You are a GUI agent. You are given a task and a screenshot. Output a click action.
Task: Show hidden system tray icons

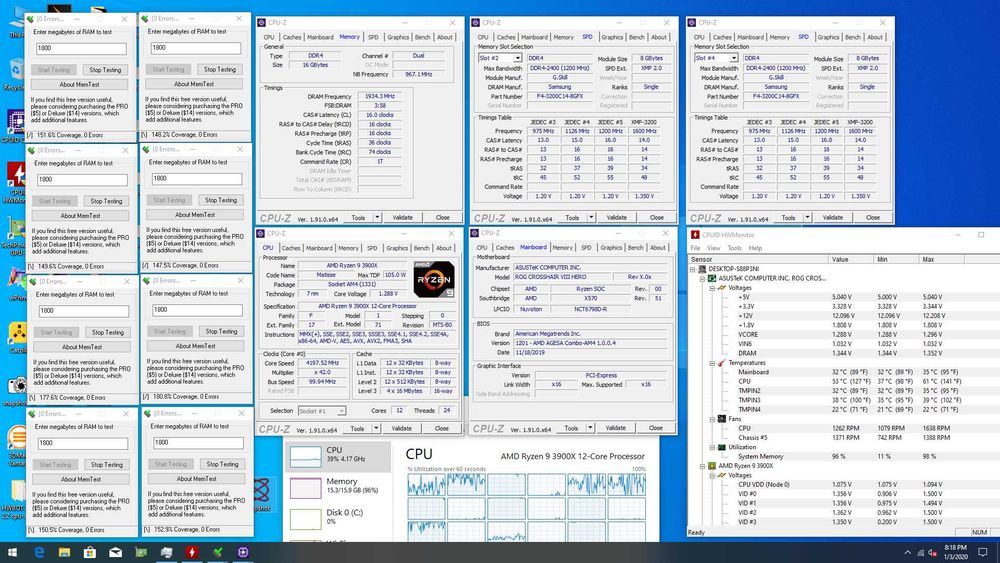[x=907, y=552]
